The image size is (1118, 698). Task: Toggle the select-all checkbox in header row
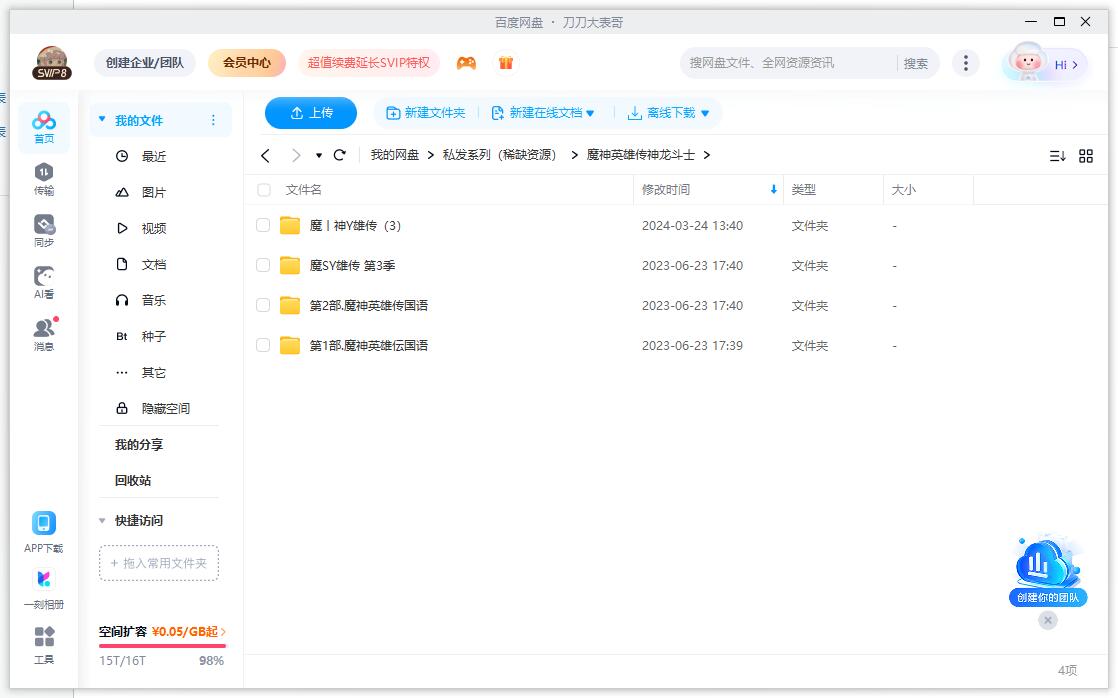(264, 190)
